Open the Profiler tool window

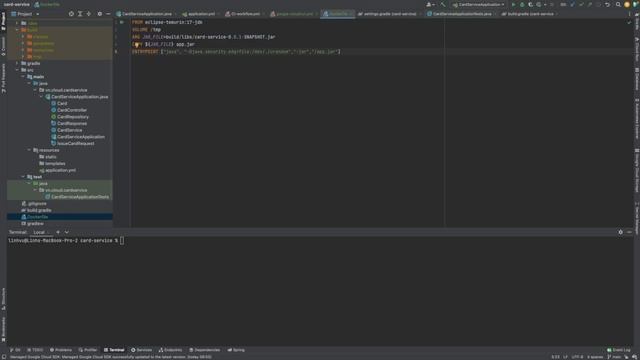88,350
